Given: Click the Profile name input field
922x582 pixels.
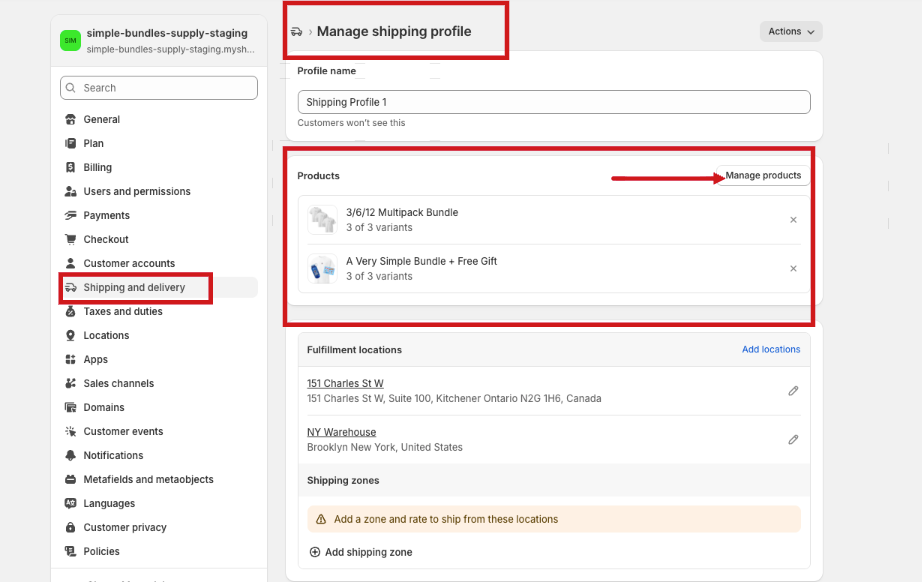Looking at the screenshot, I should coord(554,102).
